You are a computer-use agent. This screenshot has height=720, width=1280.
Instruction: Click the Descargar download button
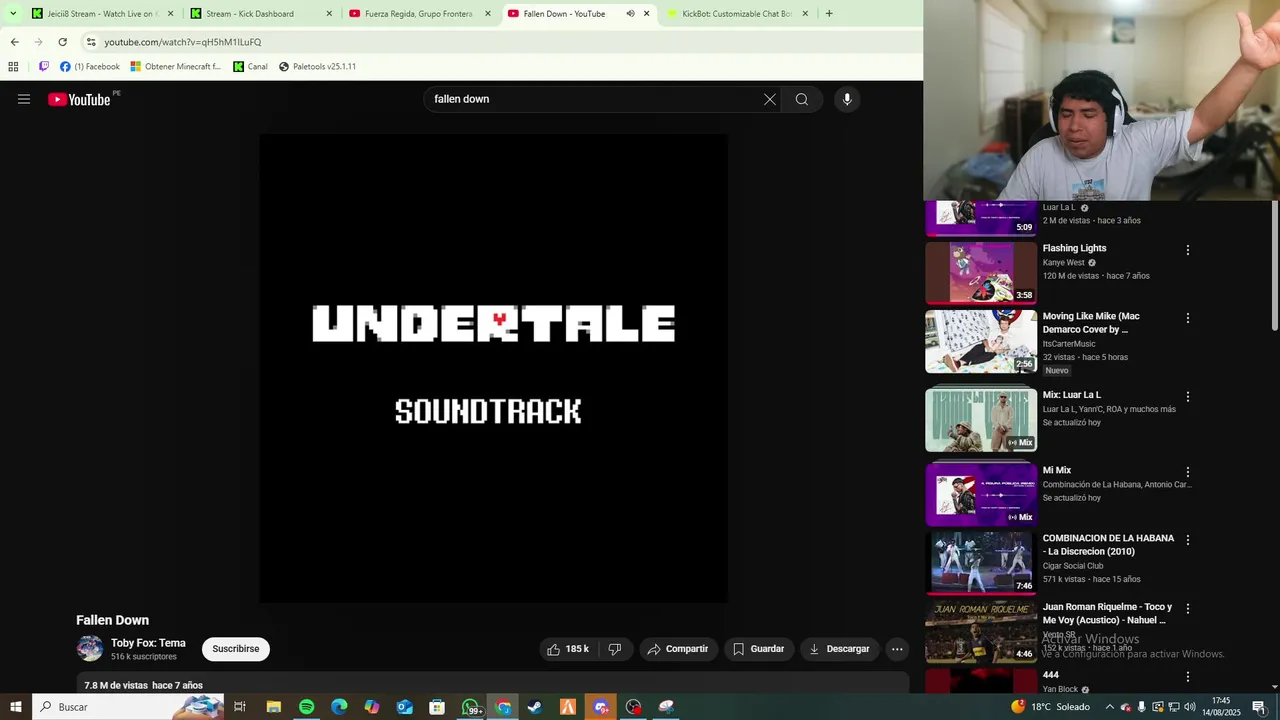(839, 649)
